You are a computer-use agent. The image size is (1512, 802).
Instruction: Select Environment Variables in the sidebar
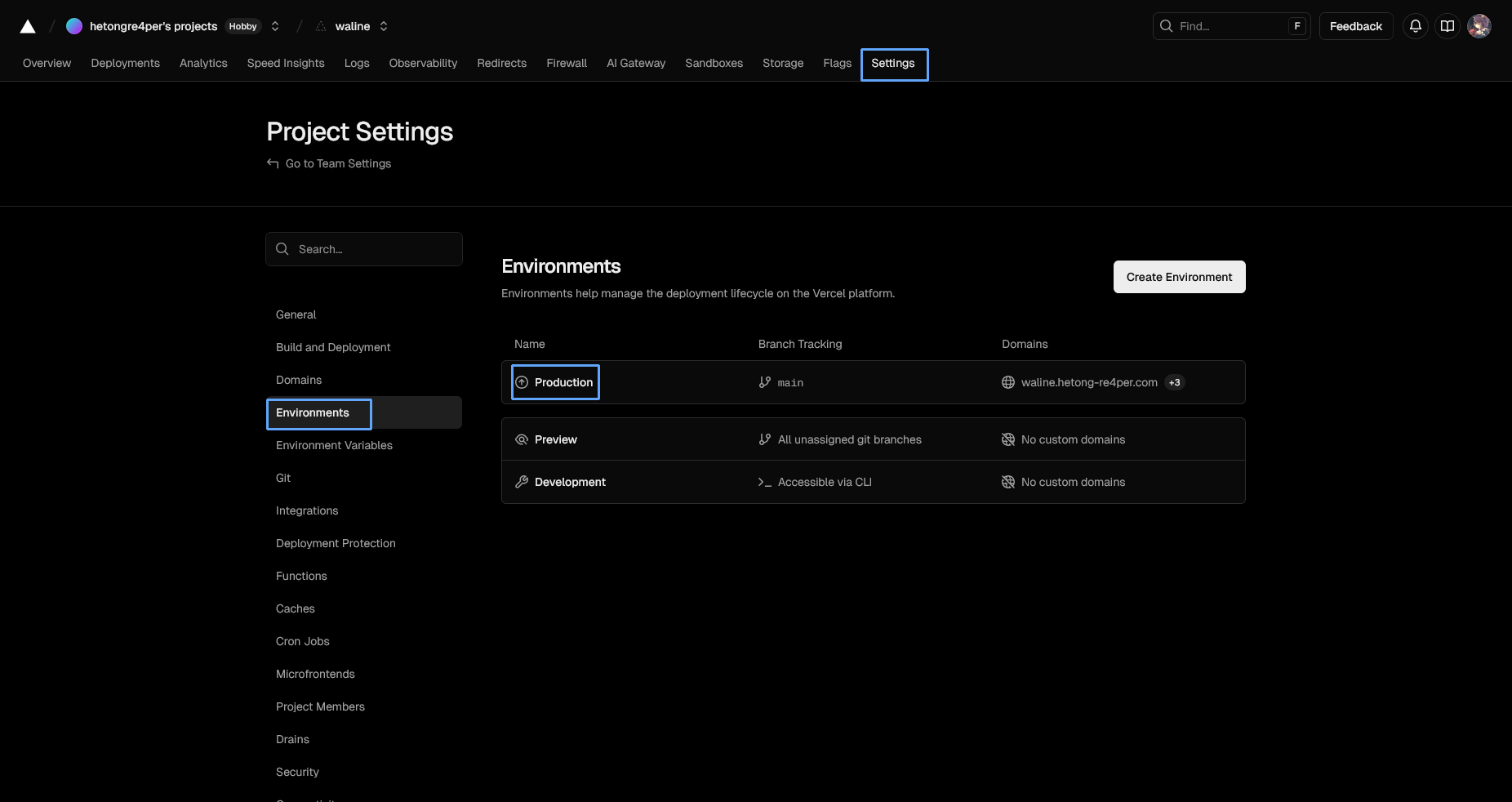click(334, 445)
